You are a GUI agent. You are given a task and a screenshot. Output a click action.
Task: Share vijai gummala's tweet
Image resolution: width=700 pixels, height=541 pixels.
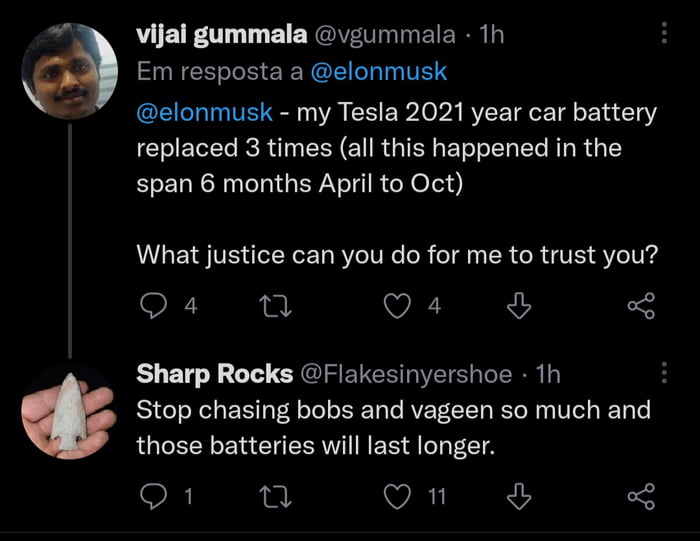pos(640,307)
